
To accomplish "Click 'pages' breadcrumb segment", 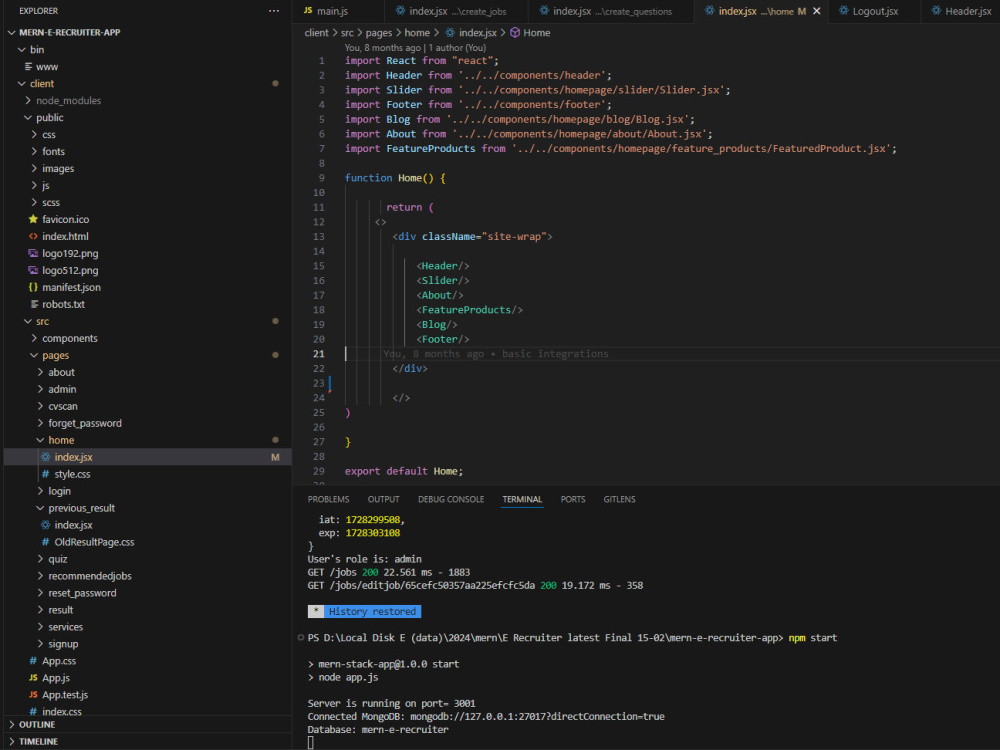I will click(379, 33).
